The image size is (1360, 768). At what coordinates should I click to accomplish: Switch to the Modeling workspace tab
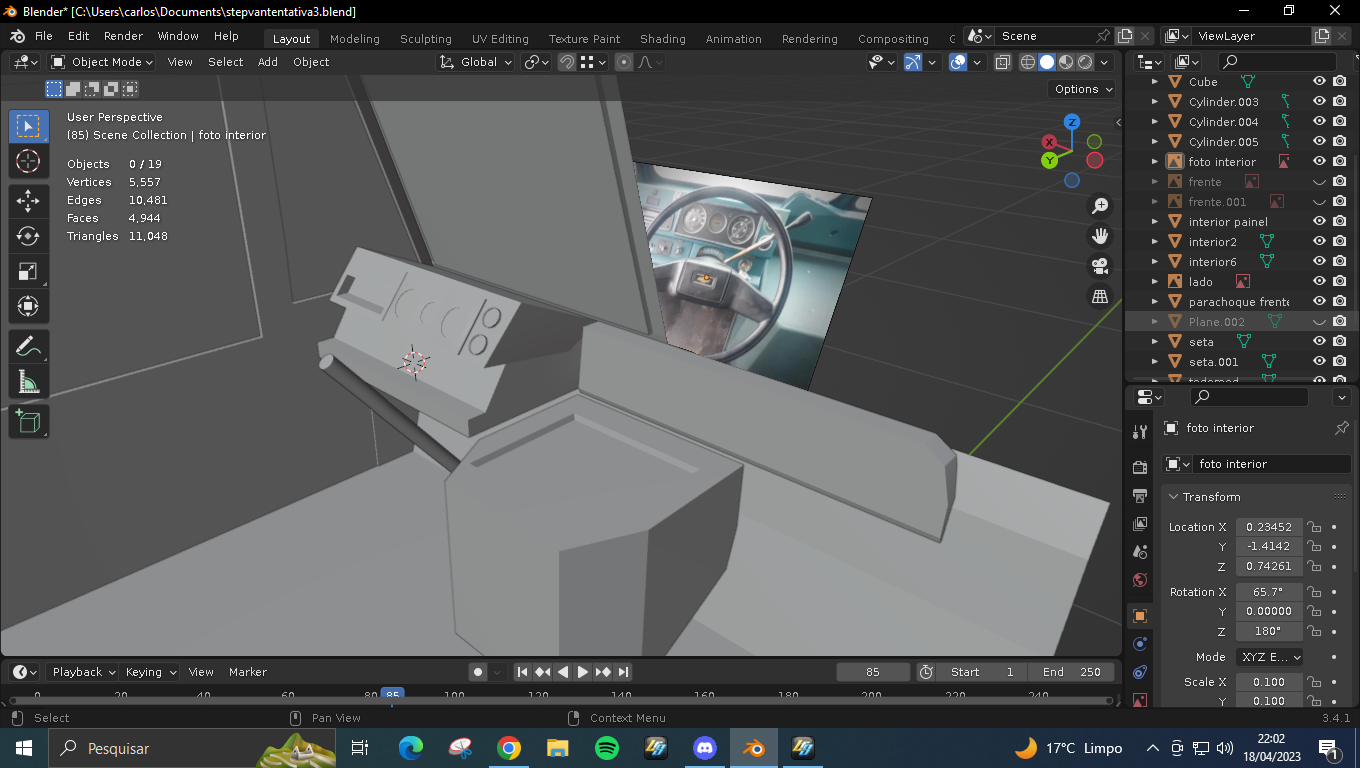pyautogui.click(x=355, y=39)
